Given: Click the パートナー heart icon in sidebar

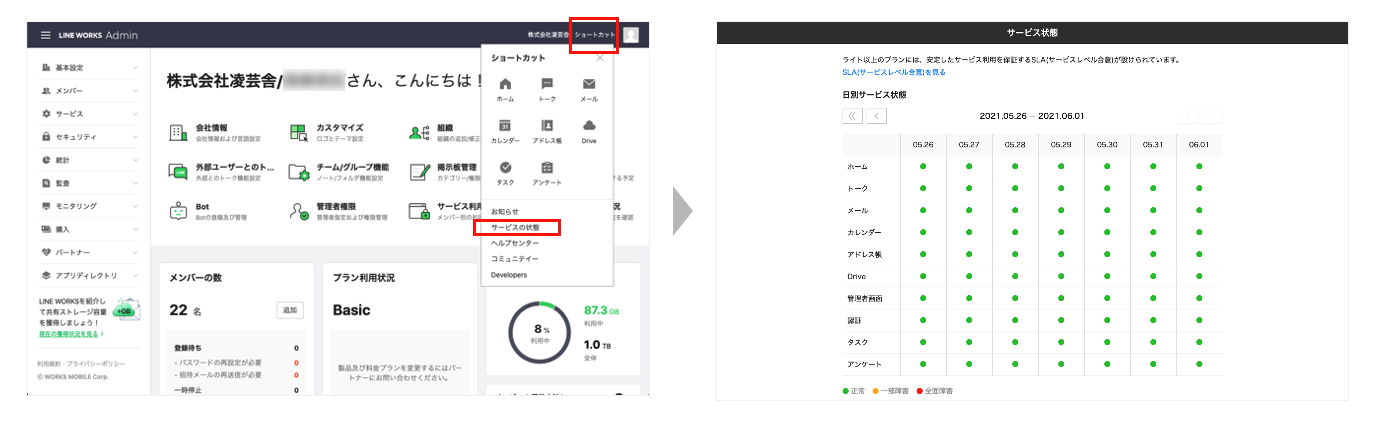Looking at the screenshot, I should point(46,251).
